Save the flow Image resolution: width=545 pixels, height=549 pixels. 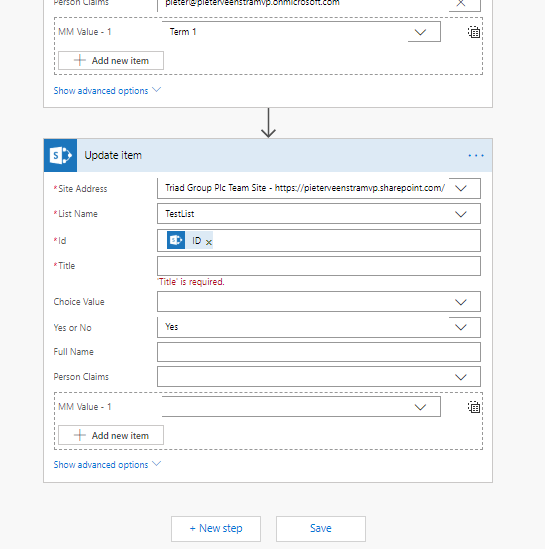321,528
